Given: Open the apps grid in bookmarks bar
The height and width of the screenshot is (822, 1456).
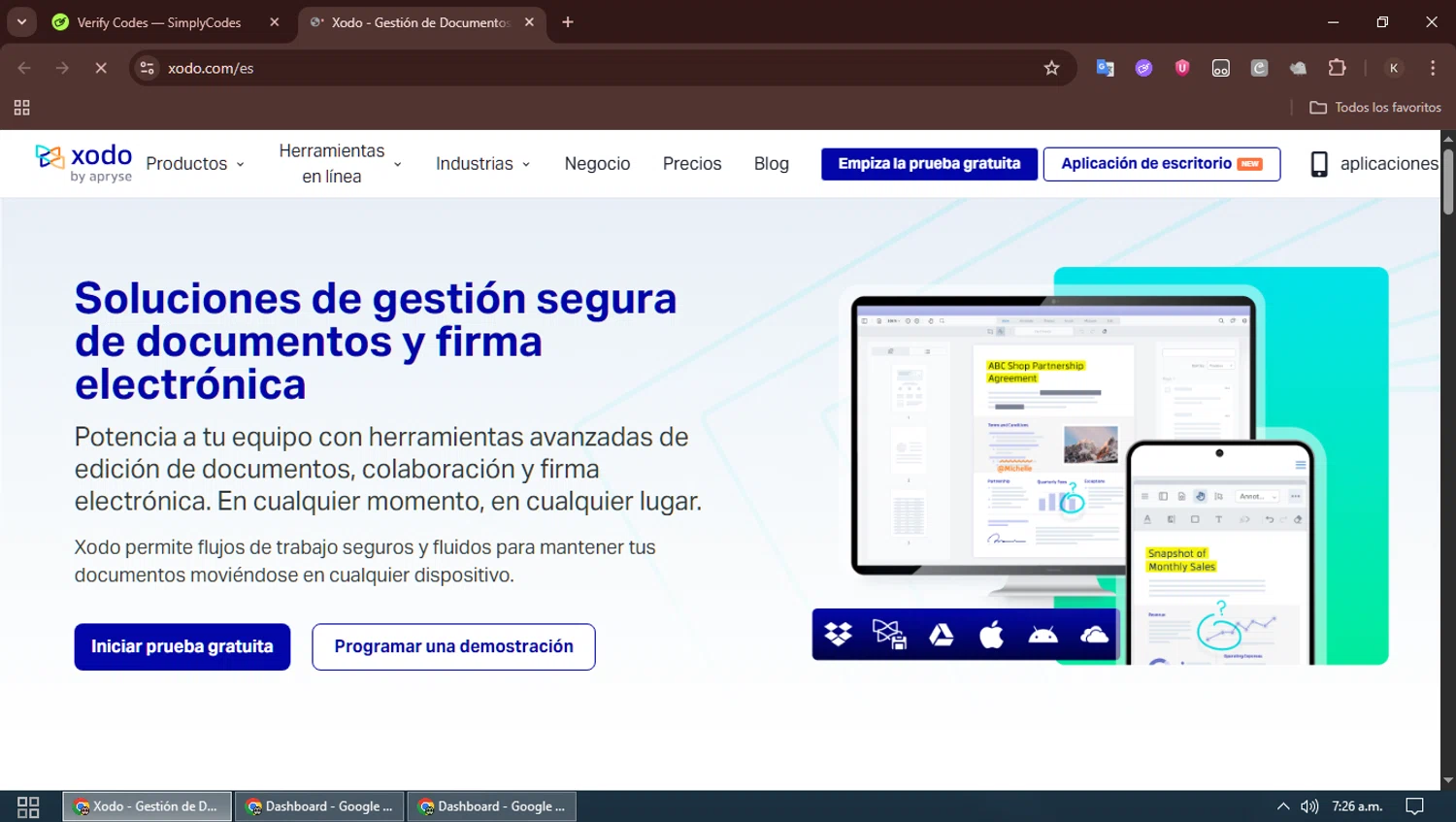Looking at the screenshot, I should coord(21,108).
